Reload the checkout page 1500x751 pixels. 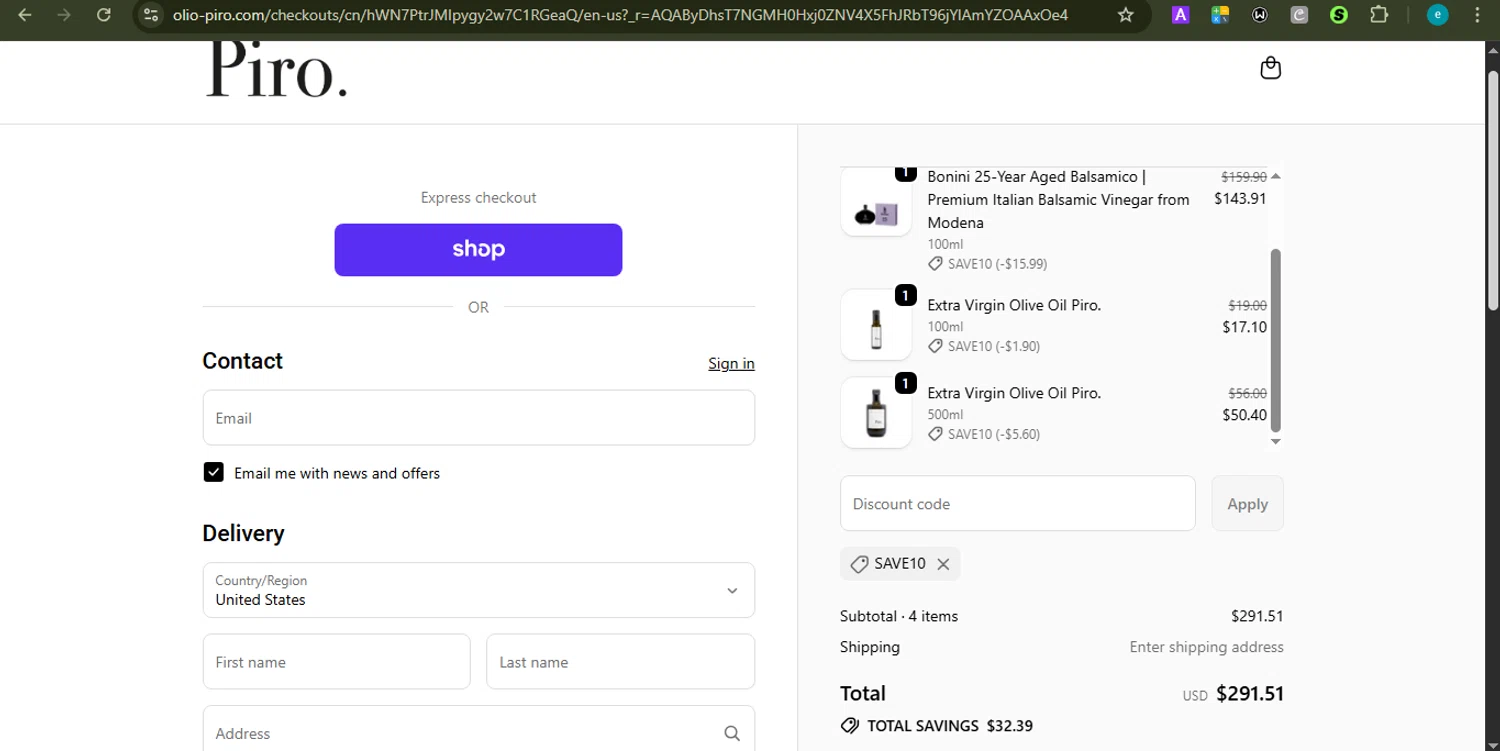pos(104,15)
